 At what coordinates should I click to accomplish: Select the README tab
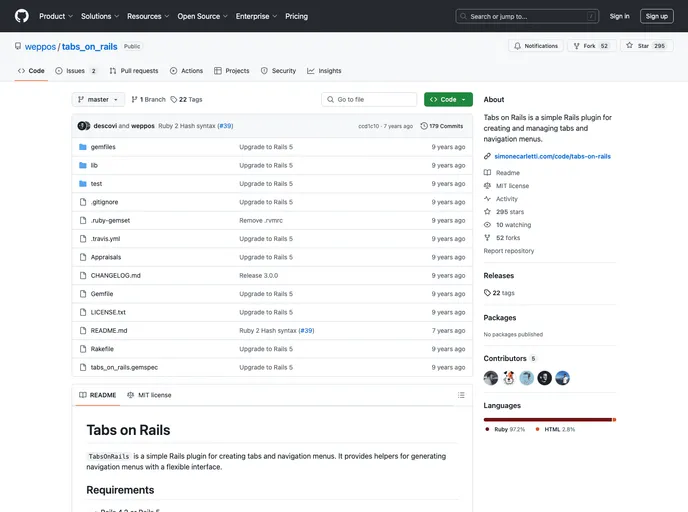click(x=98, y=395)
